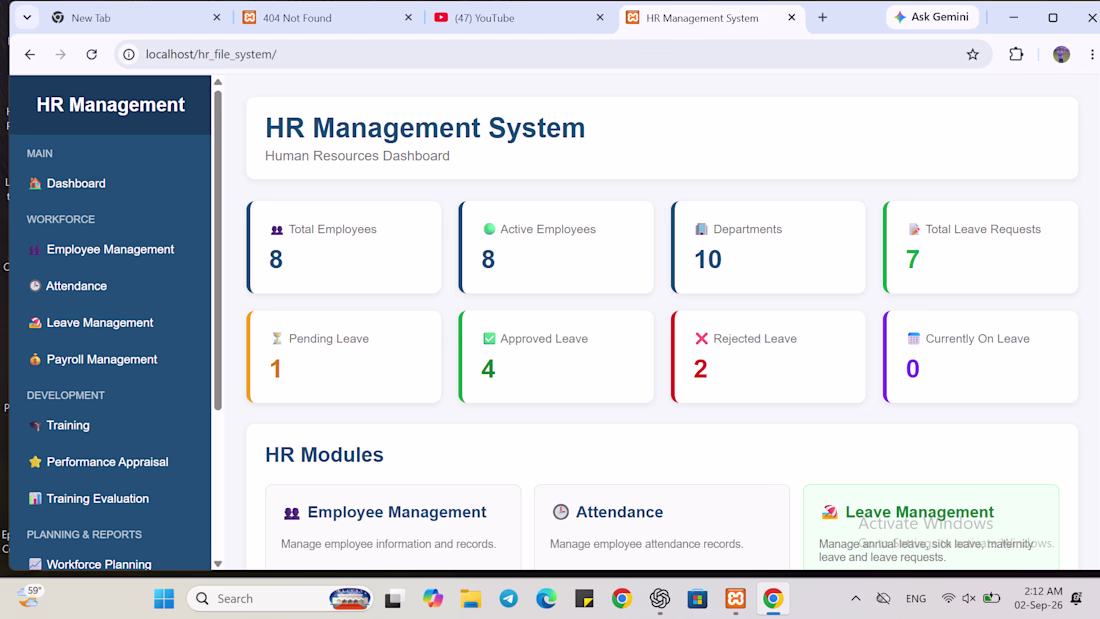Go back to the previous page
The height and width of the screenshot is (619, 1100).
[29, 54]
